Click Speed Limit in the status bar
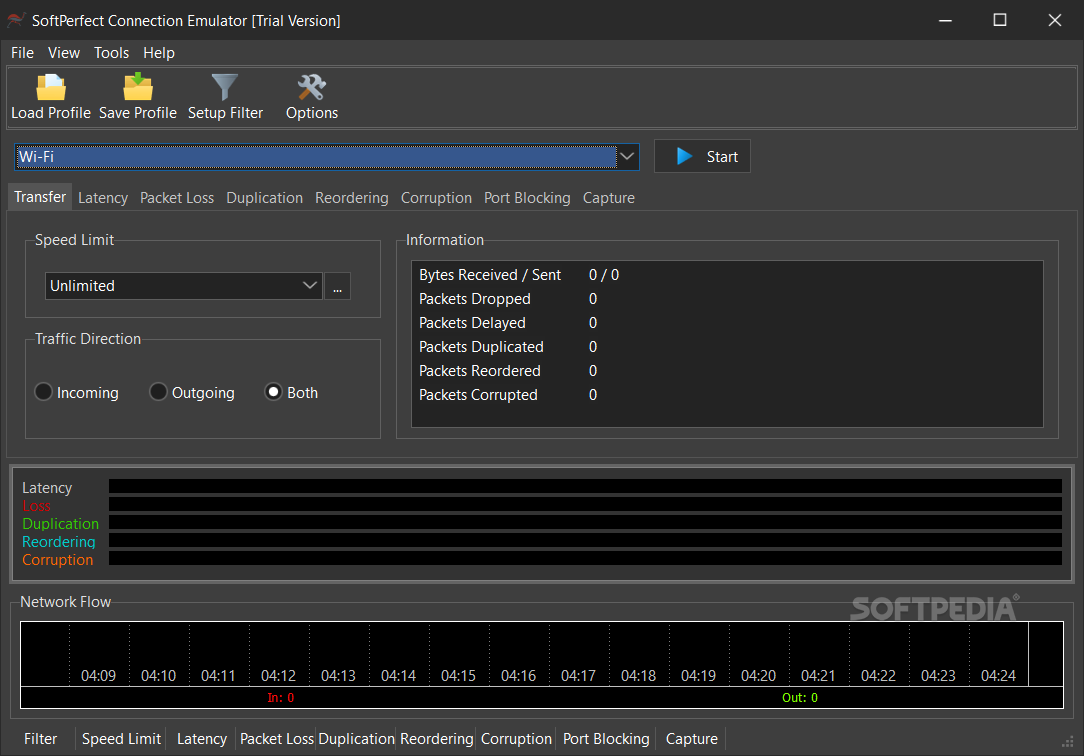1084x756 pixels. coord(121,739)
